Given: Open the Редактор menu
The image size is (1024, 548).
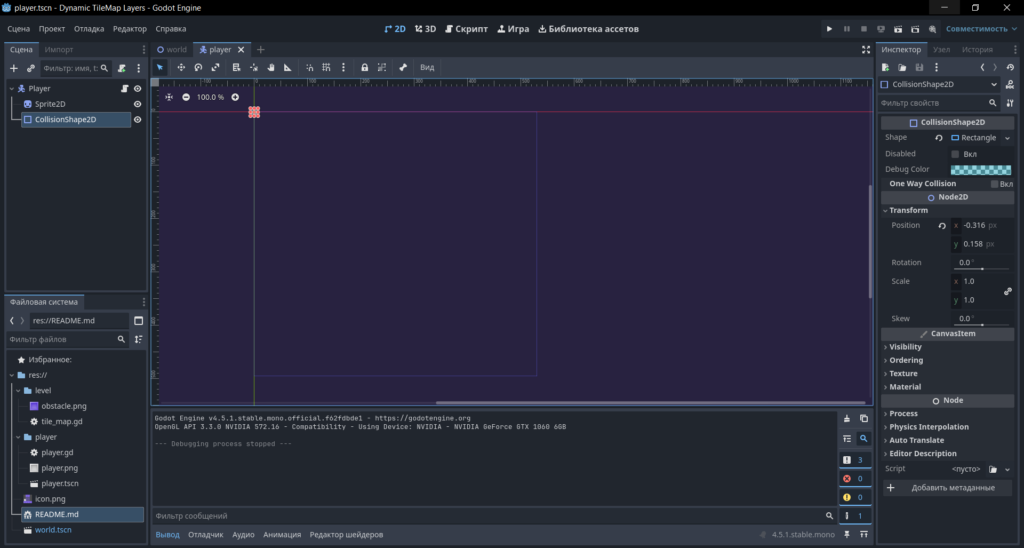Looking at the screenshot, I should pos(130,29).
